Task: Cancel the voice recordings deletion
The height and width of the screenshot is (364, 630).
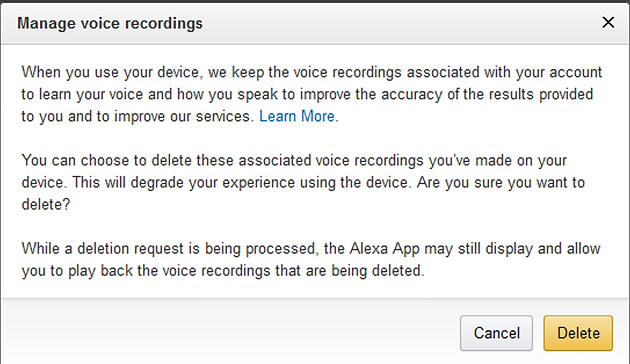Action: 496,333
